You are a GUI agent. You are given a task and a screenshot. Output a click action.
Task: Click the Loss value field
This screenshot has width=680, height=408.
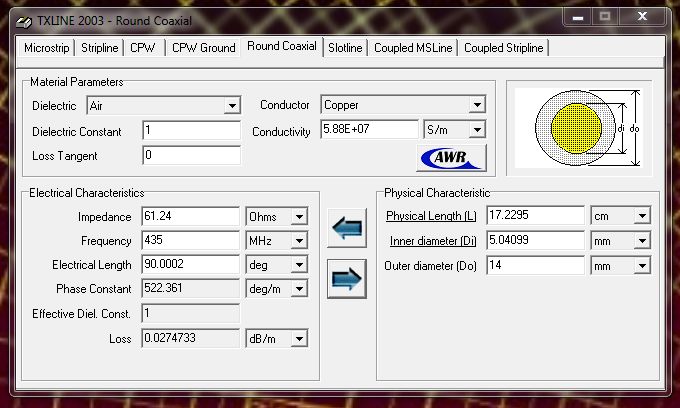point(190,338)
